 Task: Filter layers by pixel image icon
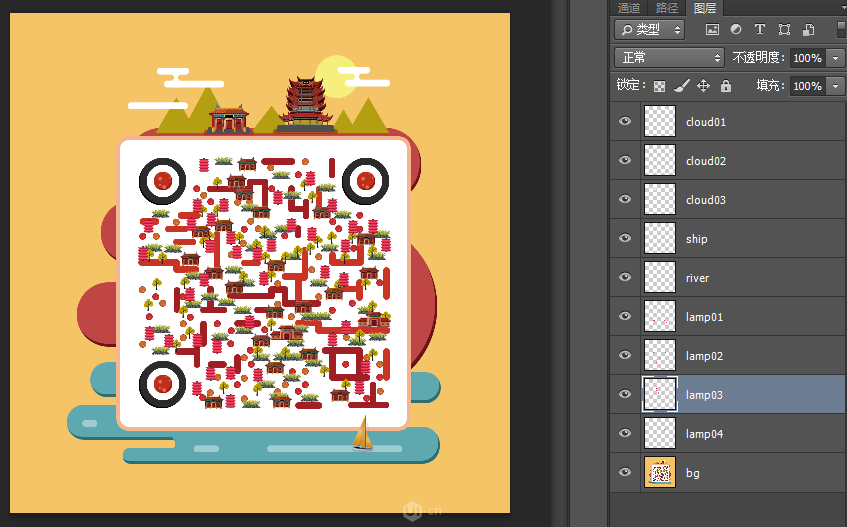point(712,30)
